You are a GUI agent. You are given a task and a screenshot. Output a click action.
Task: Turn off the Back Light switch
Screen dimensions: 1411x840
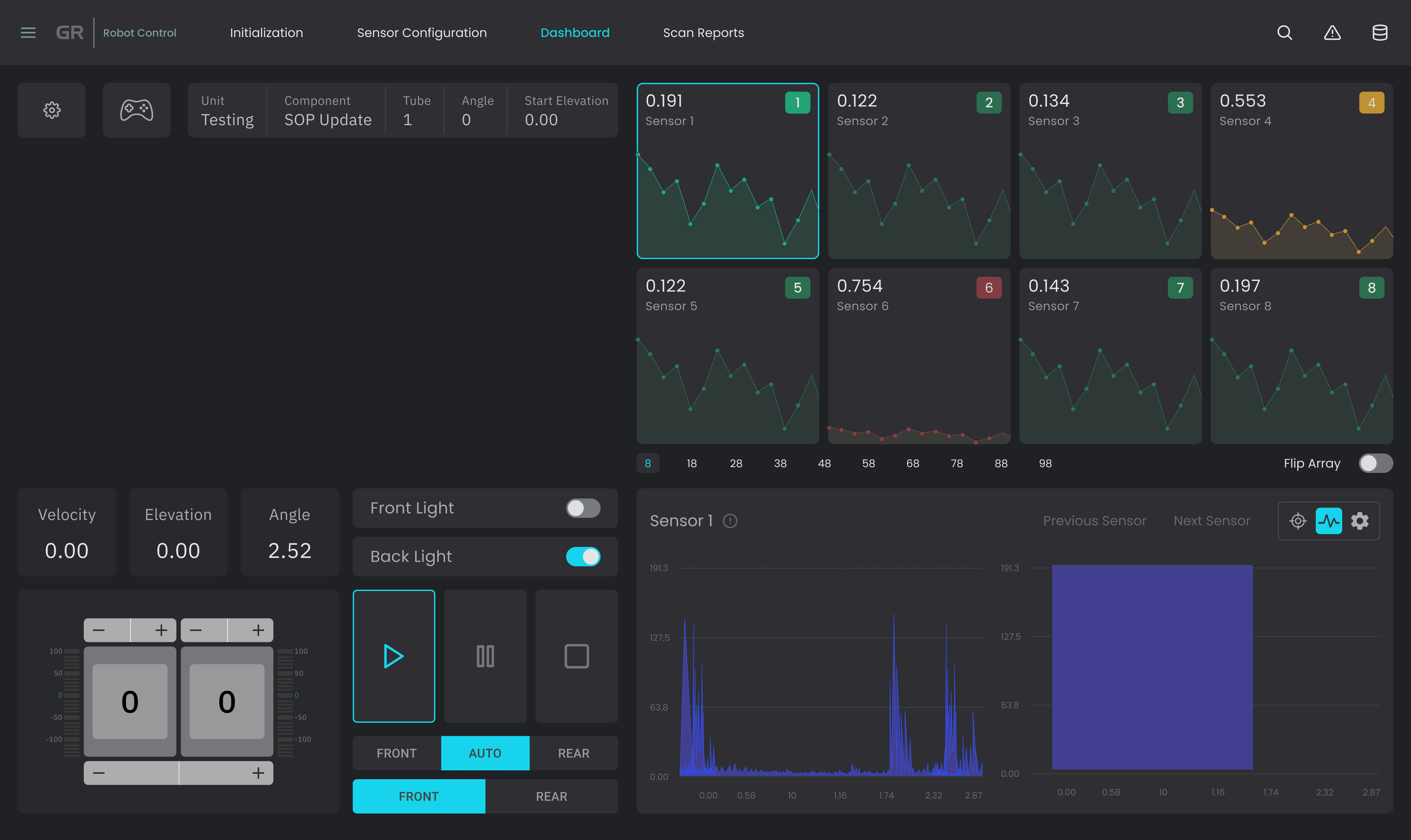[x=583, y=556]
